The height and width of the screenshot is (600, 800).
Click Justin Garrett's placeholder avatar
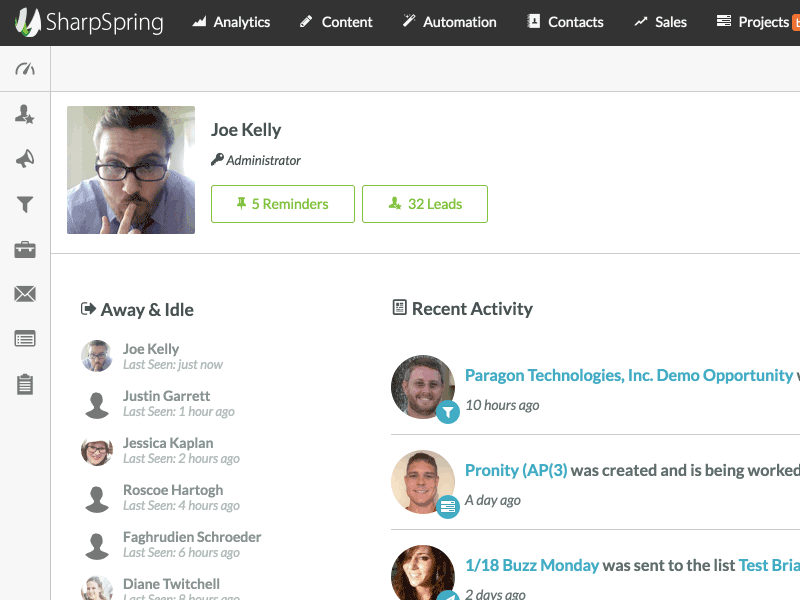97,405
